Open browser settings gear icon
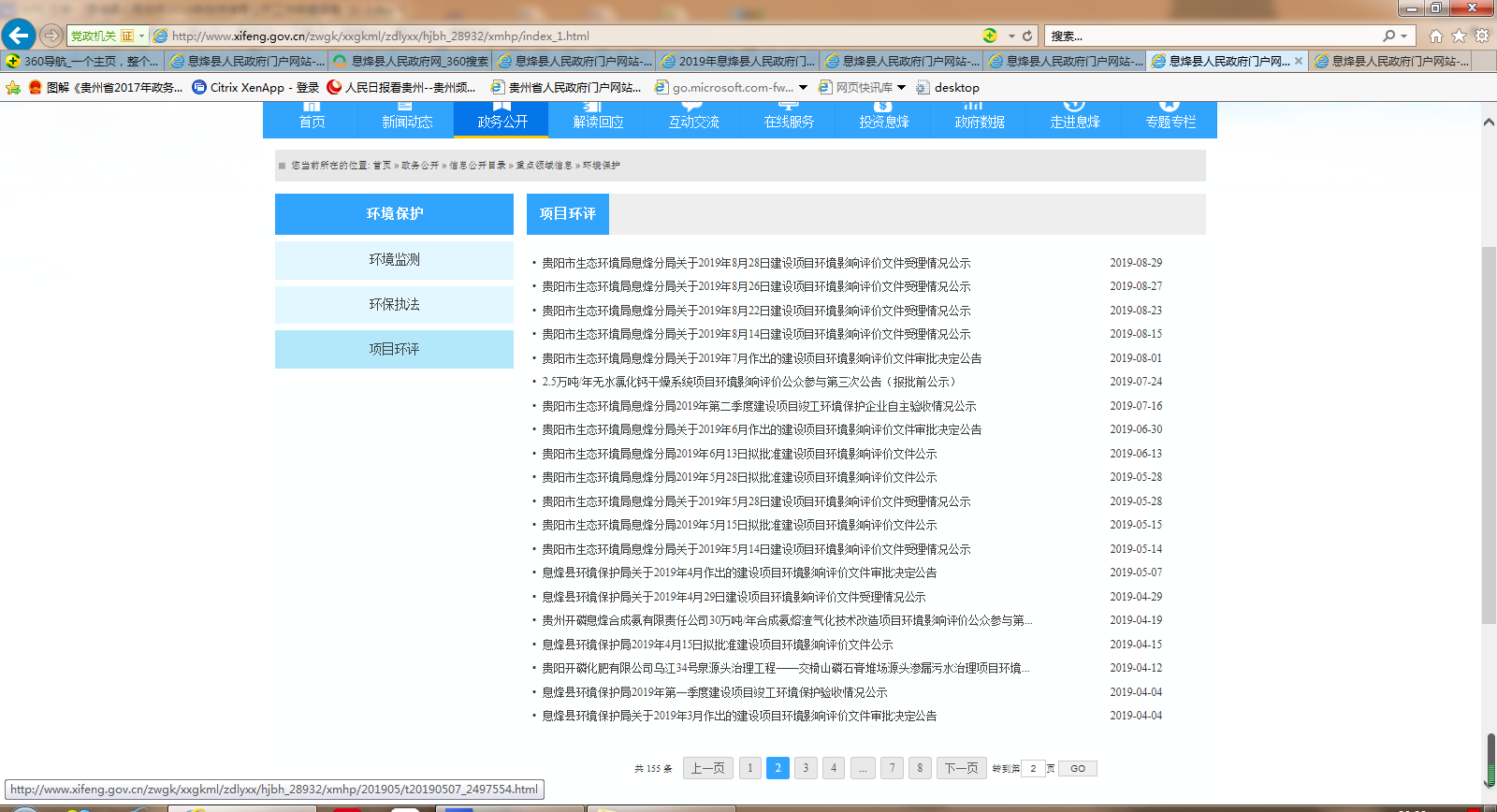 pos(1482,36)
